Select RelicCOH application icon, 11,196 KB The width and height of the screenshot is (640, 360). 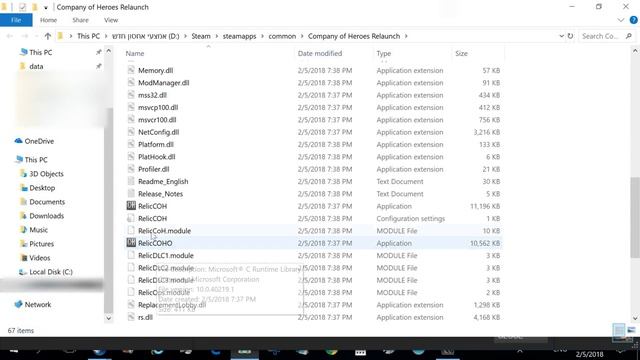click(x=131, y=206)
